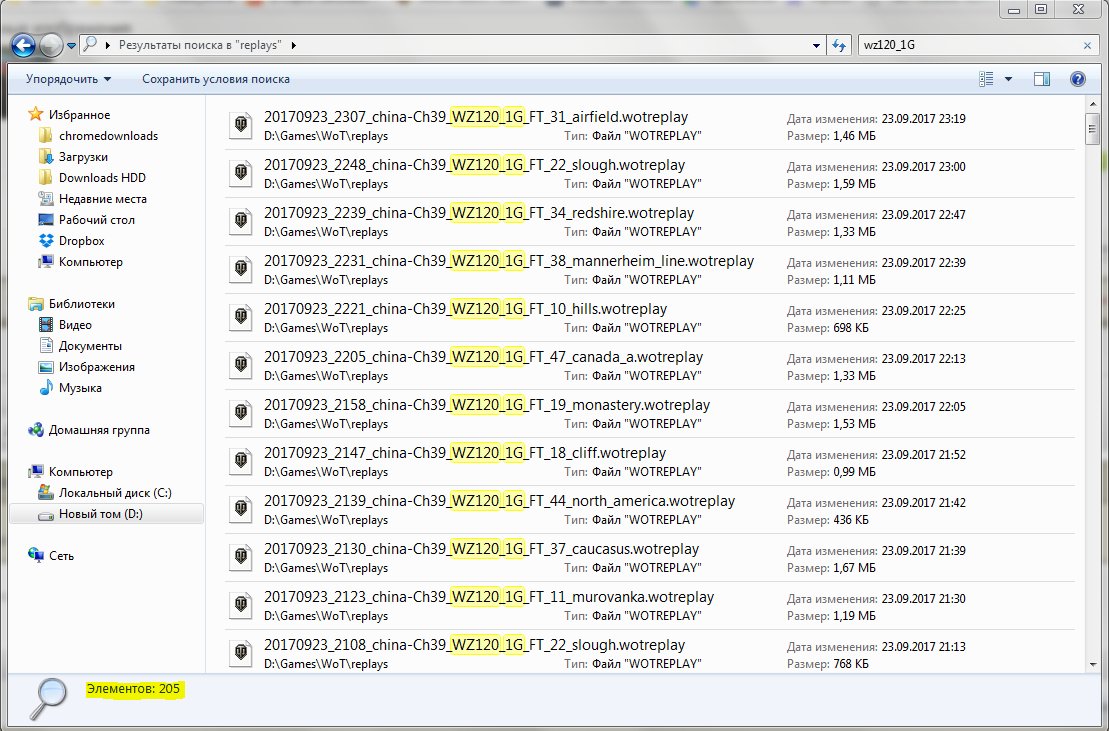
Task: Click the FT_37_caucasus replay icon
Action: click(x=241, y=559)
